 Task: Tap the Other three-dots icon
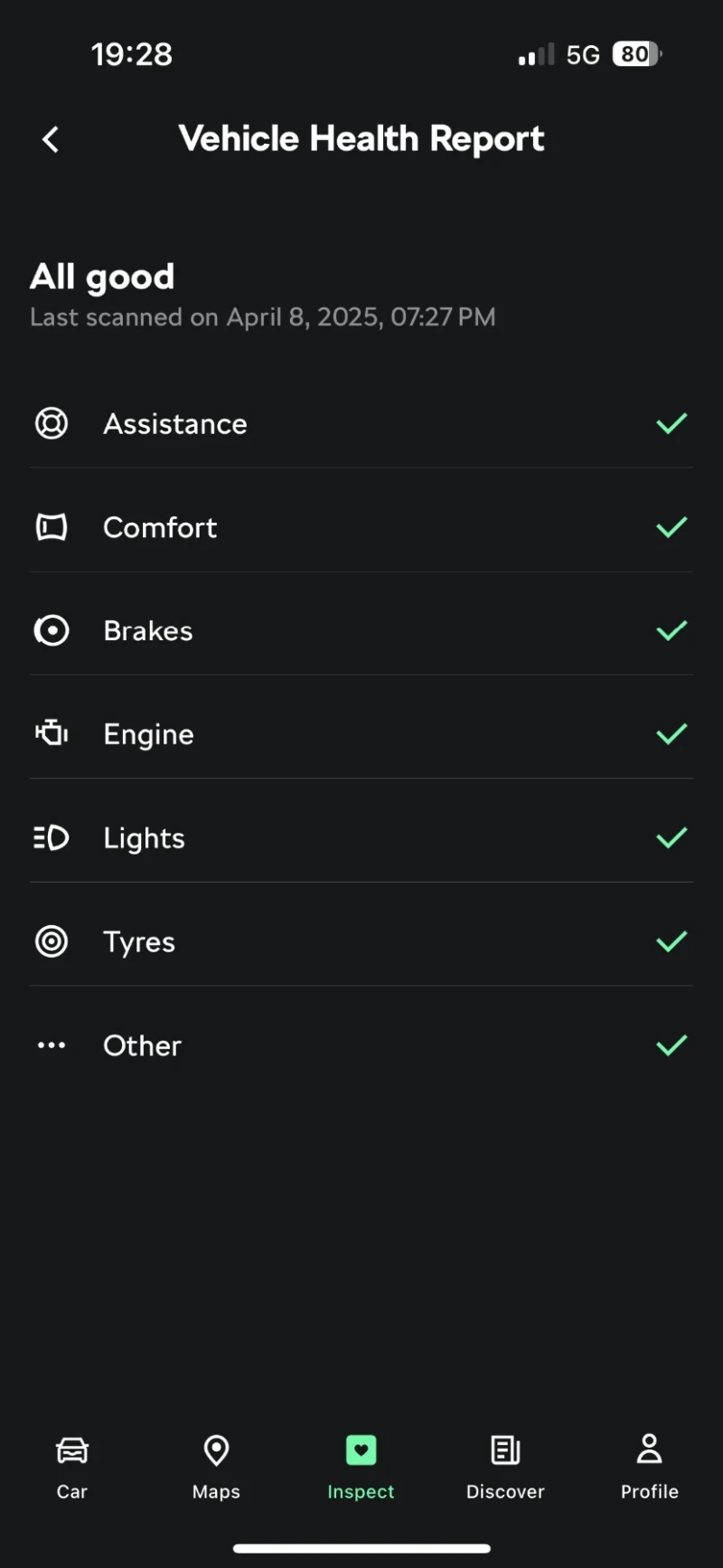52,1045
